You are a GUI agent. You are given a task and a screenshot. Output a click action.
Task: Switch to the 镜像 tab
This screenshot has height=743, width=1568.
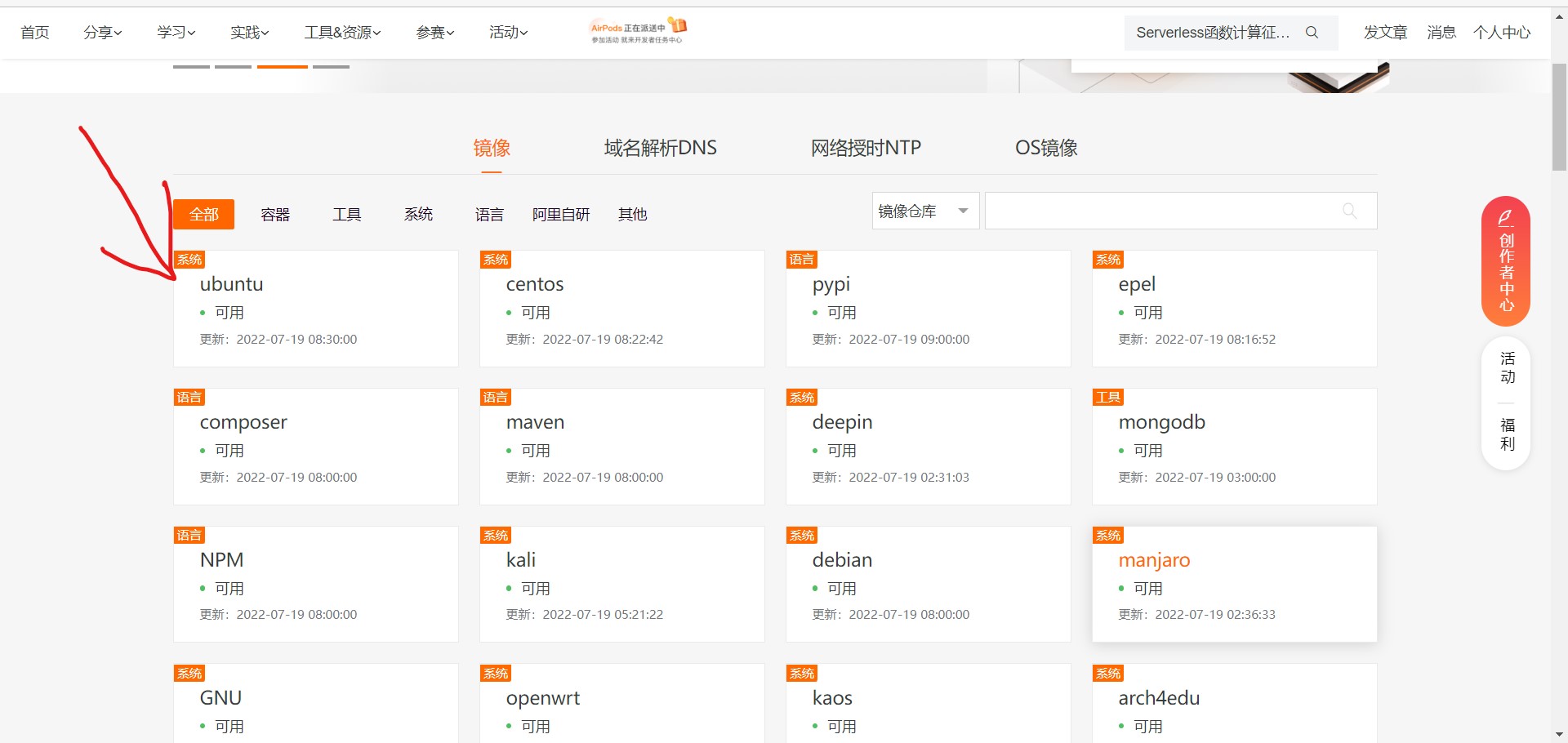[x=492, y=148]
